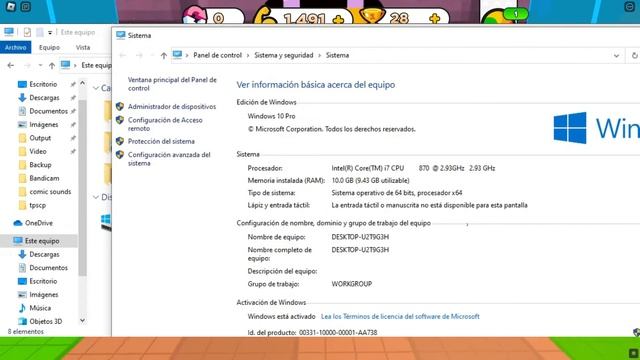The width and height of the screenshot is (640, 360).
Task: Go forward in Sistema window navigation
Action: click(x=139, y=56)
